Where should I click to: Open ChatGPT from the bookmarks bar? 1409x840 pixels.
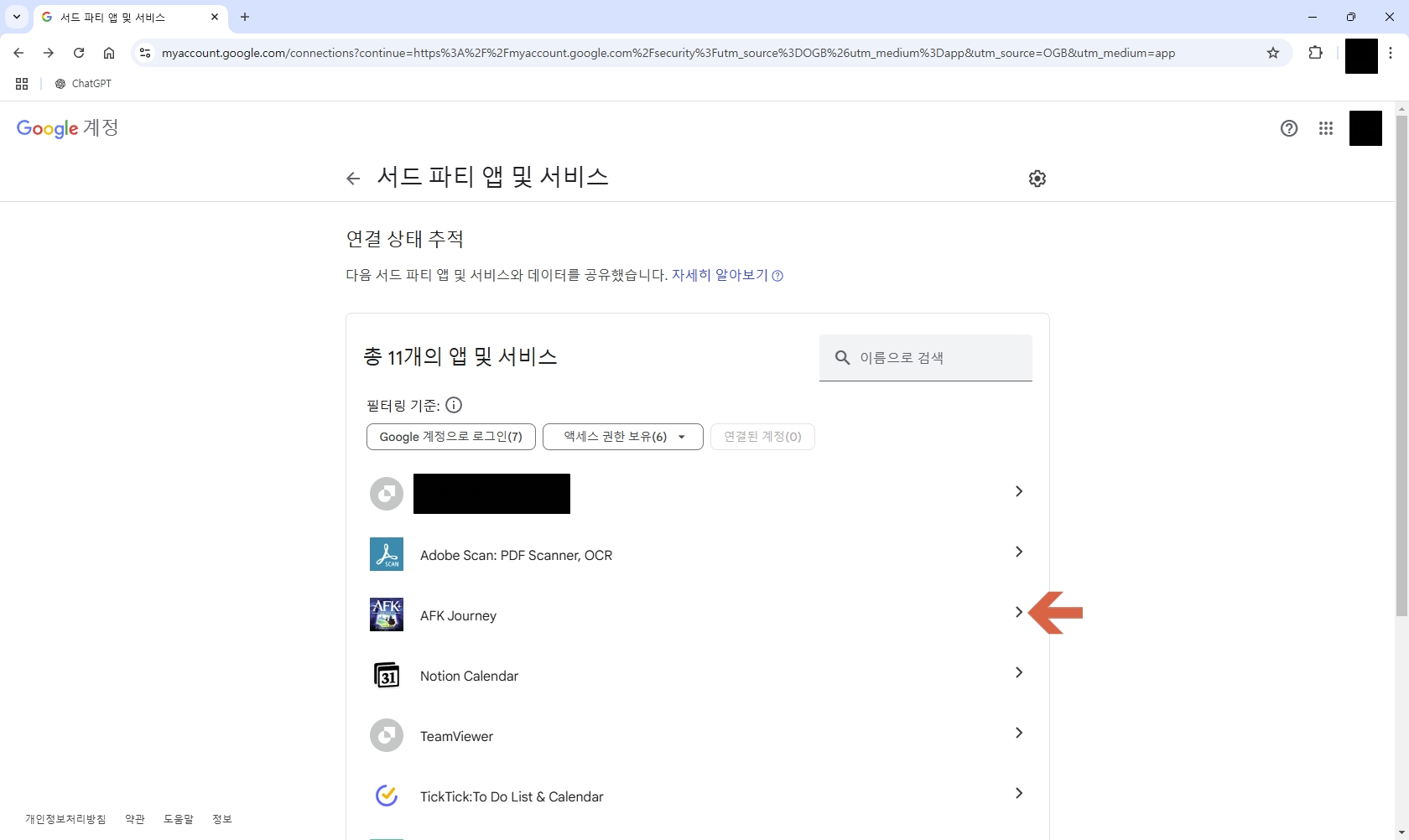tap(83, 84)
